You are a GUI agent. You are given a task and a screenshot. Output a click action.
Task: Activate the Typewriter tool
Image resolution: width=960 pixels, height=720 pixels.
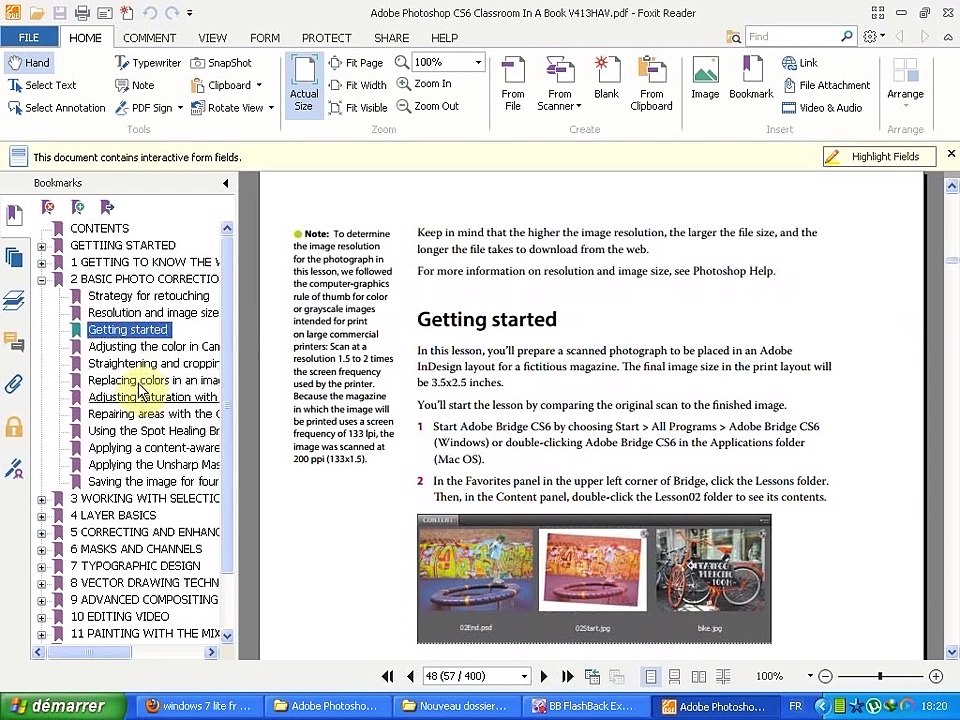coord(147,63)
